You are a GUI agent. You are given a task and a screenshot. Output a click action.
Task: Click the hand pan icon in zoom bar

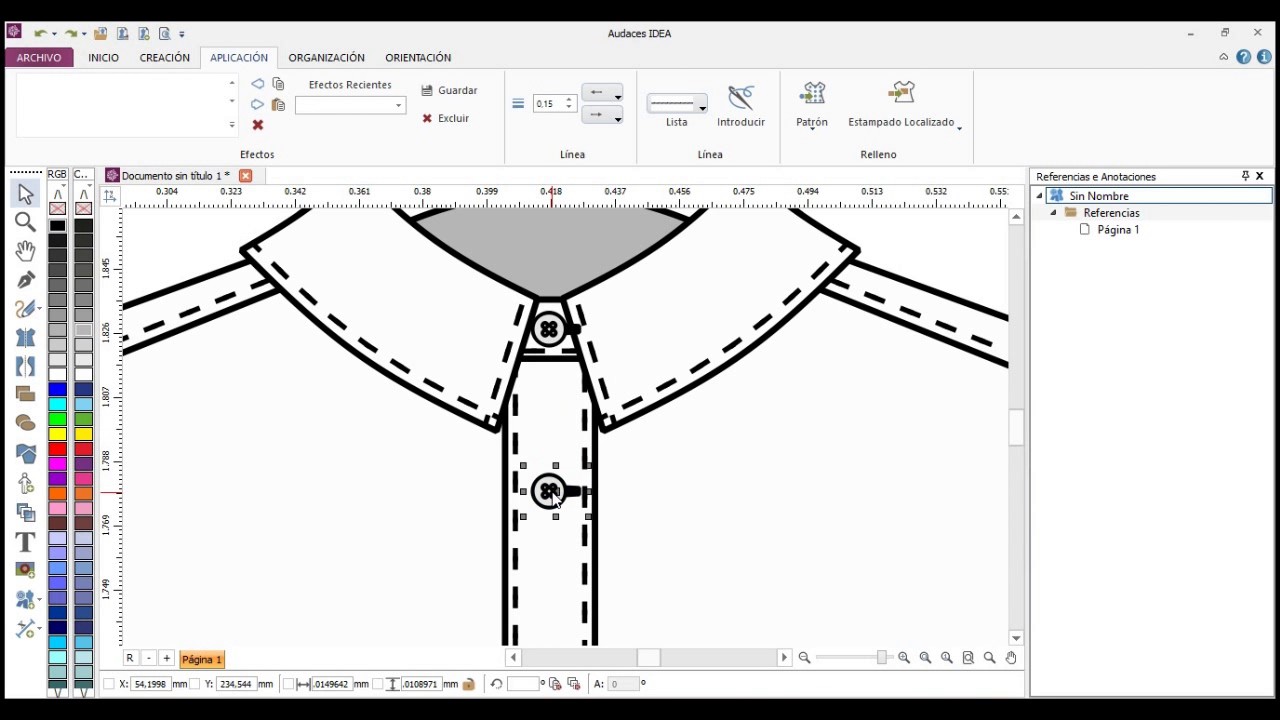tap(1011, 657)
